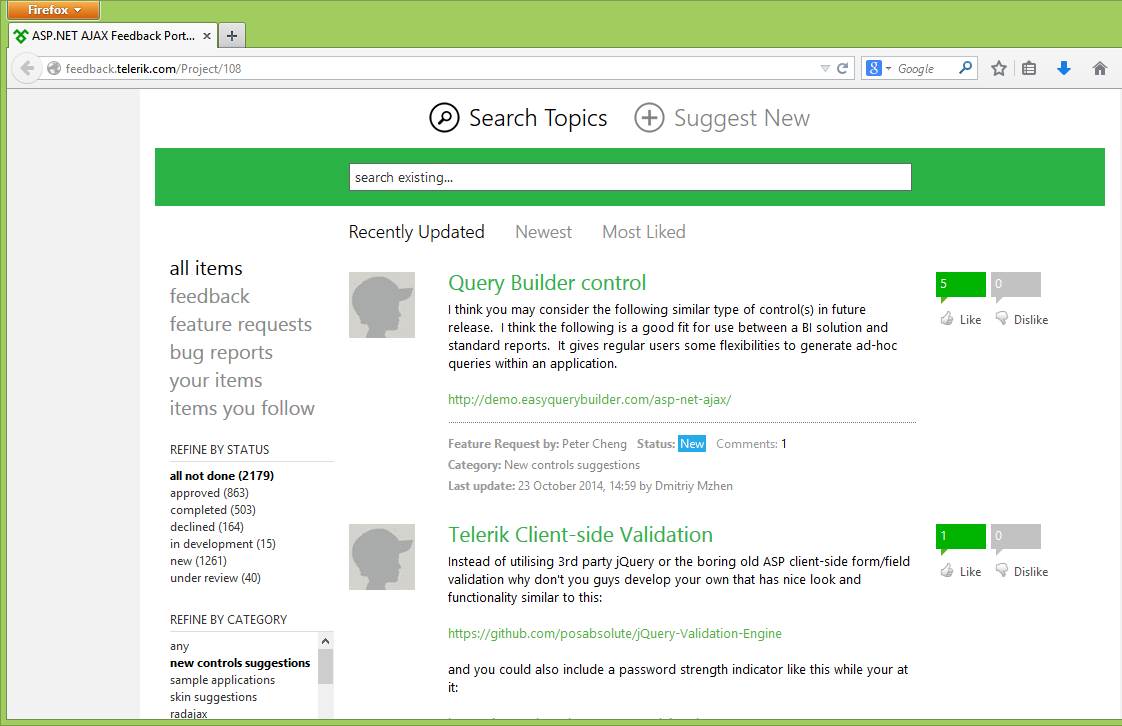Image resolution: width=1122 pixels, height=726 pixels.
Task: Filter by approved (863) status
Action: (209, 493)
